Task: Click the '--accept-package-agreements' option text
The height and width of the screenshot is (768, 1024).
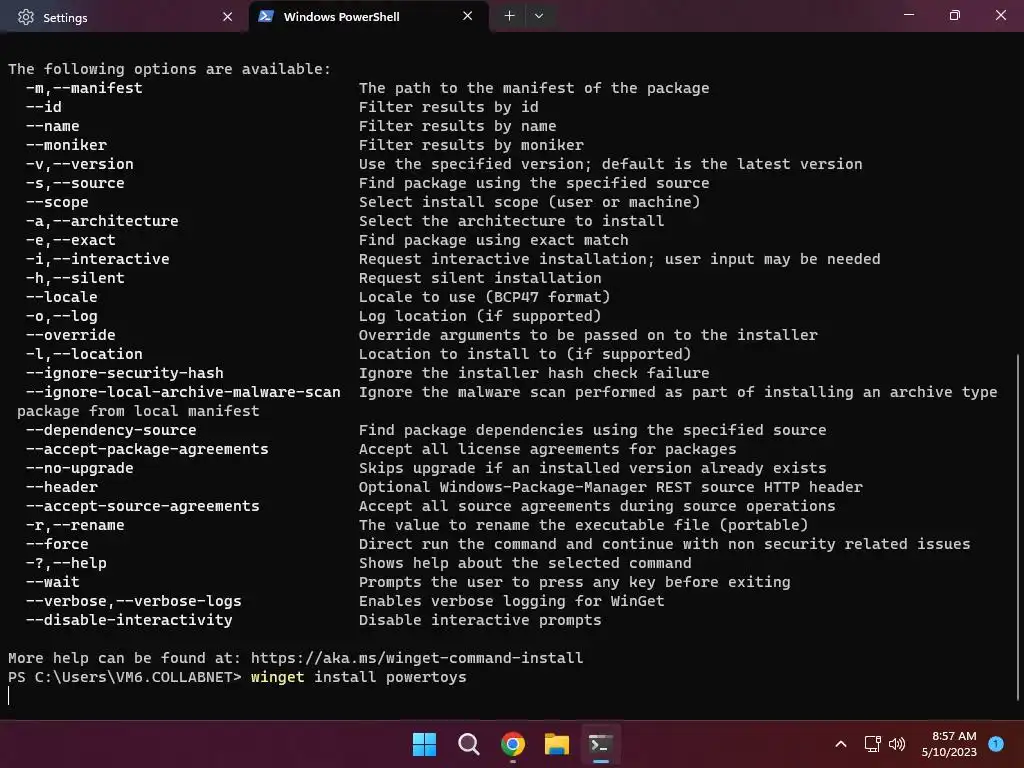Action: click(147, 449)
